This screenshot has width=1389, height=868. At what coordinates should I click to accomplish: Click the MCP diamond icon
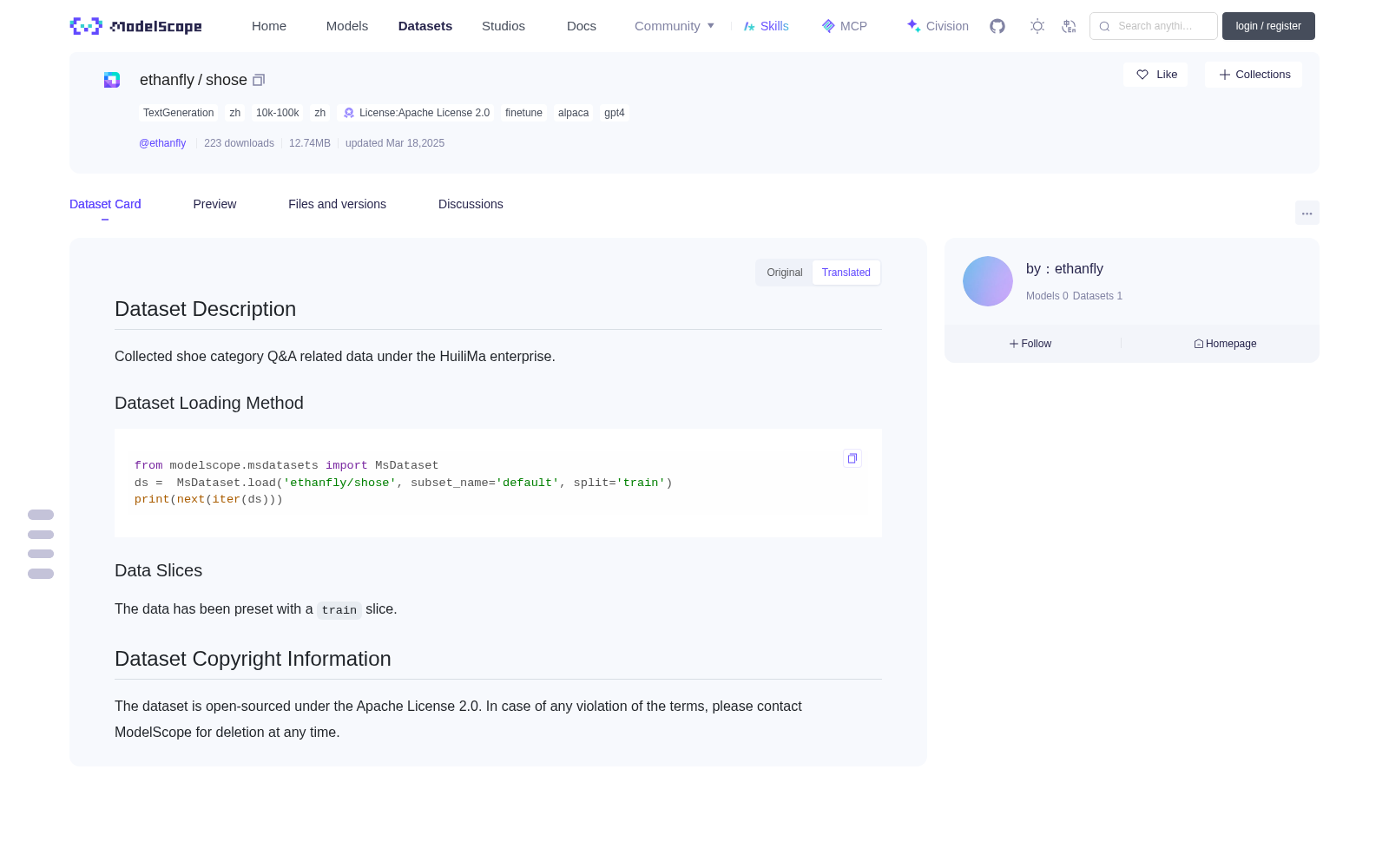pos(828,26)
